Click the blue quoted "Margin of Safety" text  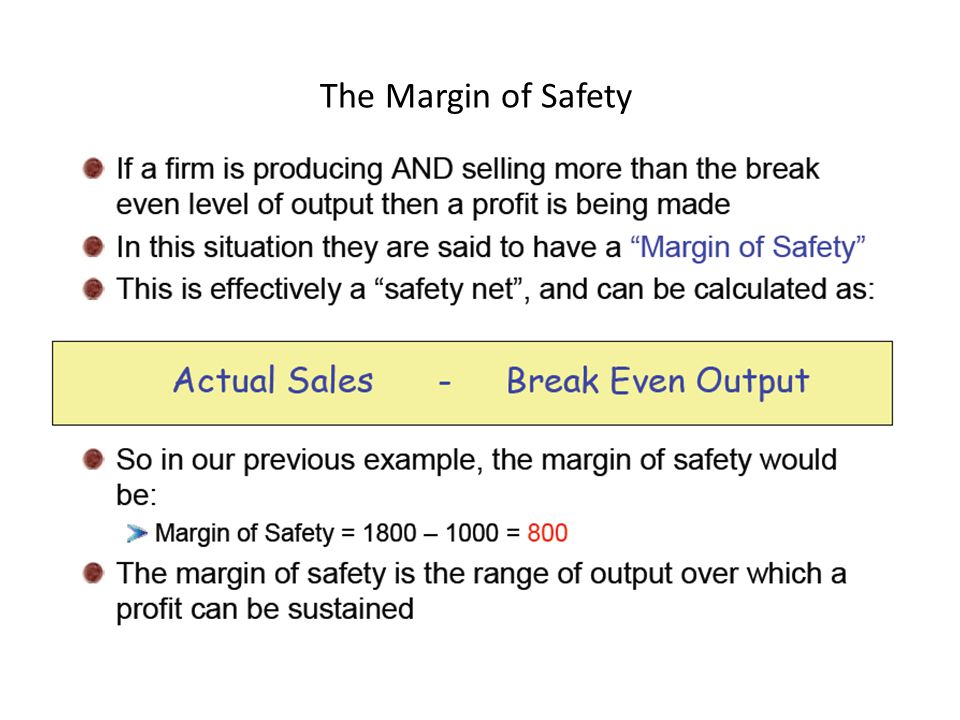[x=748, y=248]
